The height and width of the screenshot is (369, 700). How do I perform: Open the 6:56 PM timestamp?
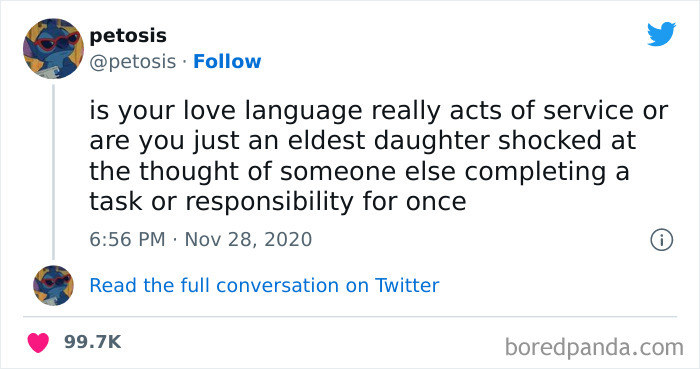point(127,239)
